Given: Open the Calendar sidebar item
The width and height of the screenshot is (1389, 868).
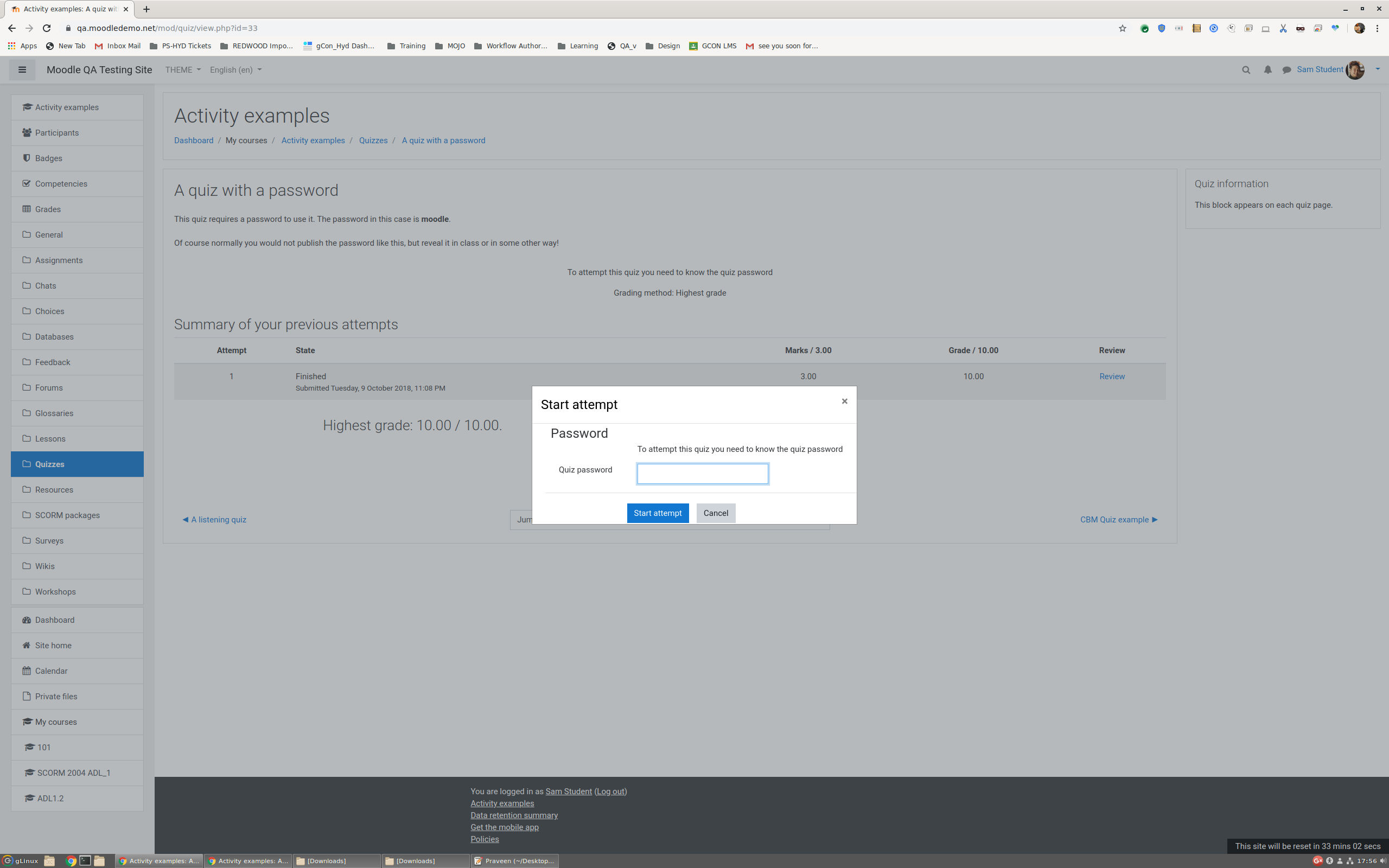Looking at the screenshot, I should [77, 671].
